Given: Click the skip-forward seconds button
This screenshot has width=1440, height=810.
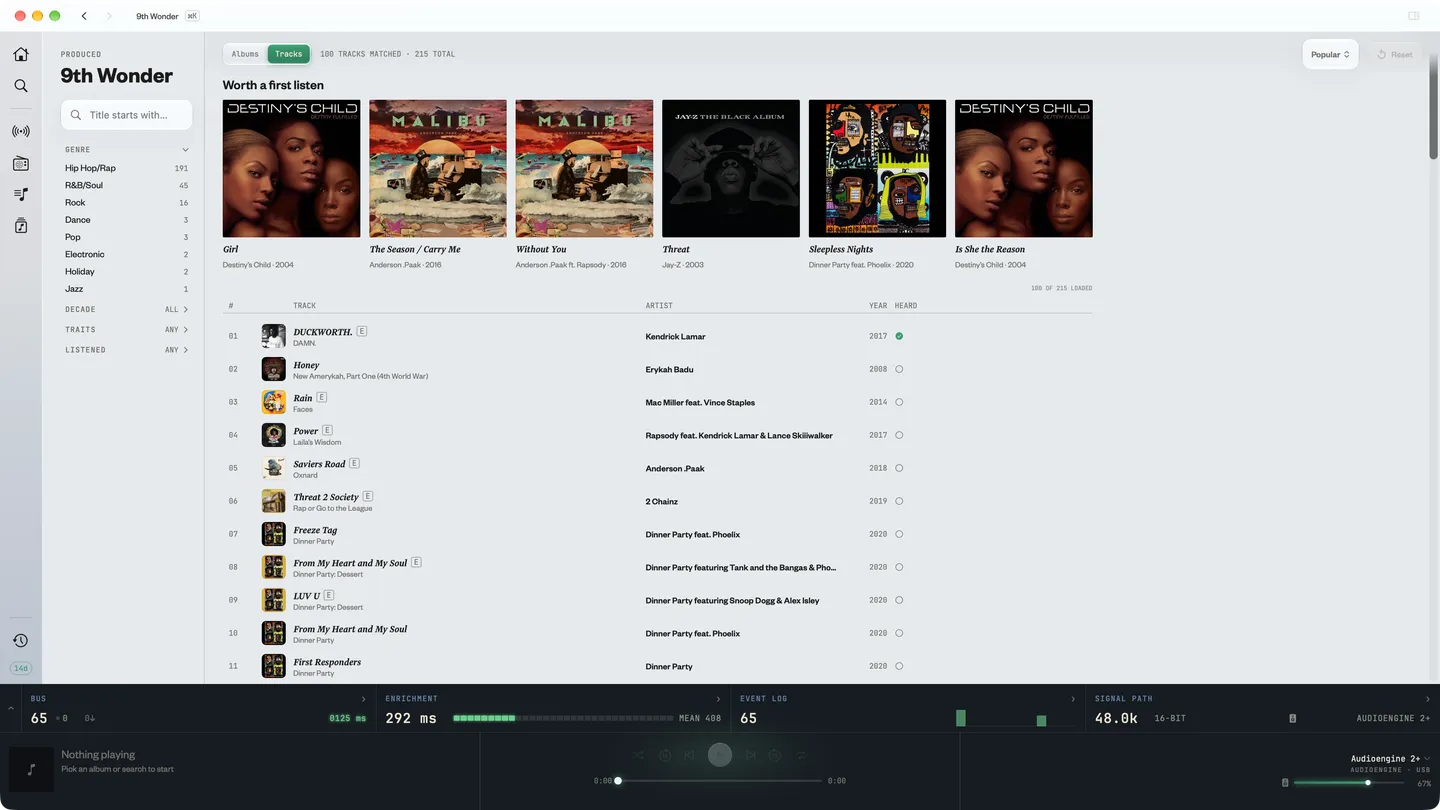Looking at the screenshot, I should (775, 755).
